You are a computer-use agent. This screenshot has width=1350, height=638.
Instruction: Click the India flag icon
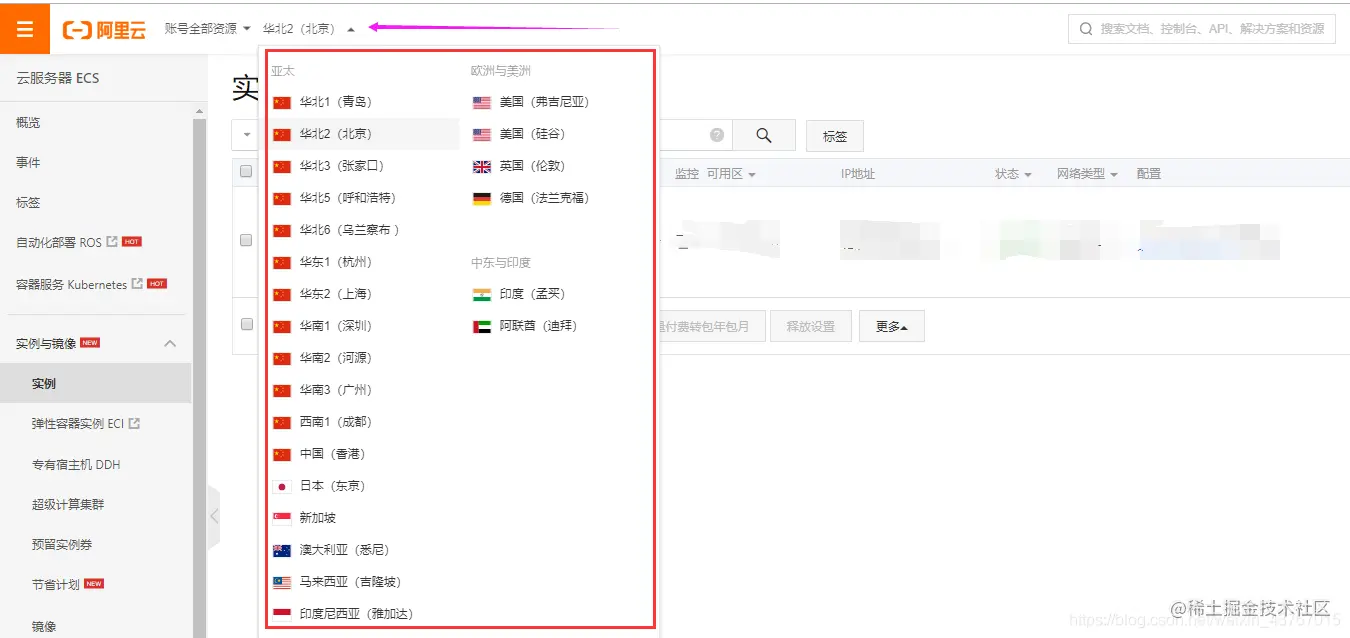click(482, 294)
